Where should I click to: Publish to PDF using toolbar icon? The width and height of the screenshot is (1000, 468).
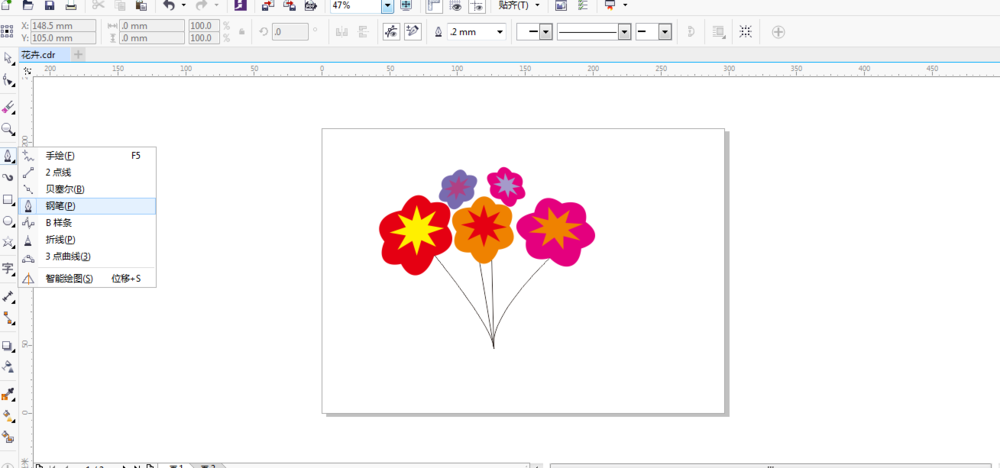point(311,5)
